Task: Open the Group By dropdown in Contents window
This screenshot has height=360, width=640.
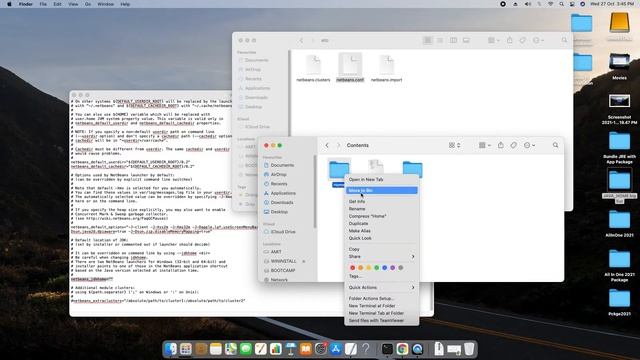Action: [484, 145]
